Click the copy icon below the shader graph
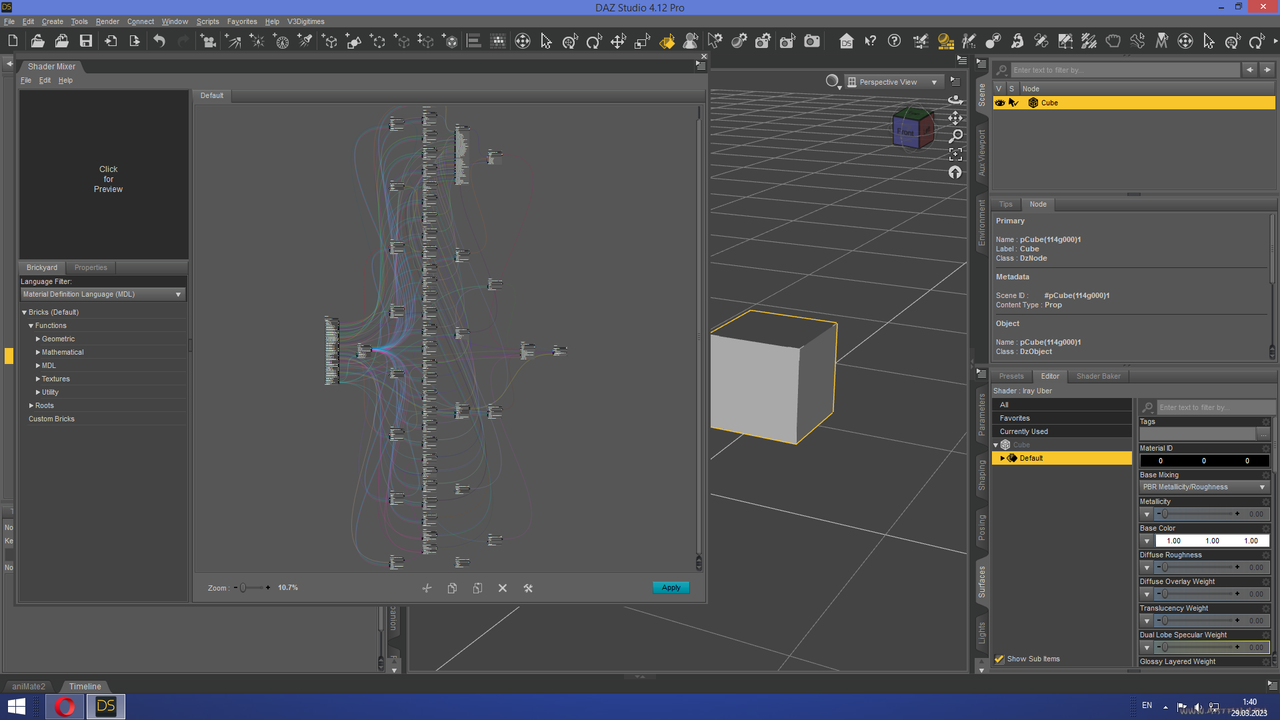1280x720 pixels. coord(452,588)
